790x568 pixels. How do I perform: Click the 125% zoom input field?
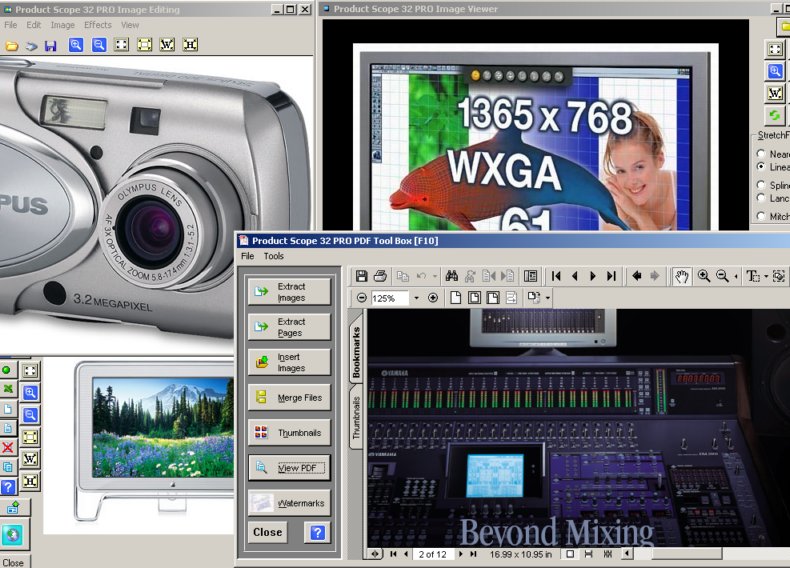pyautogui.click(x=390, y=298)
